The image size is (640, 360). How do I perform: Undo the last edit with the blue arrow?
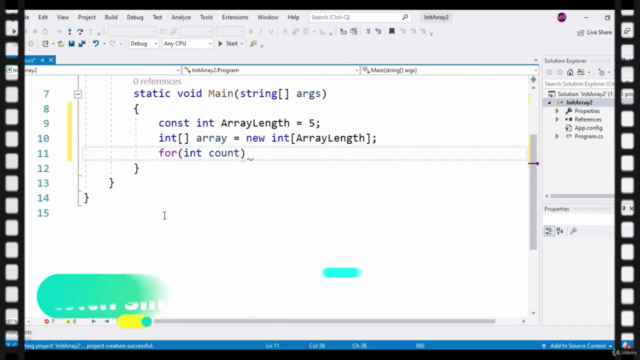[x=96, y=44]
